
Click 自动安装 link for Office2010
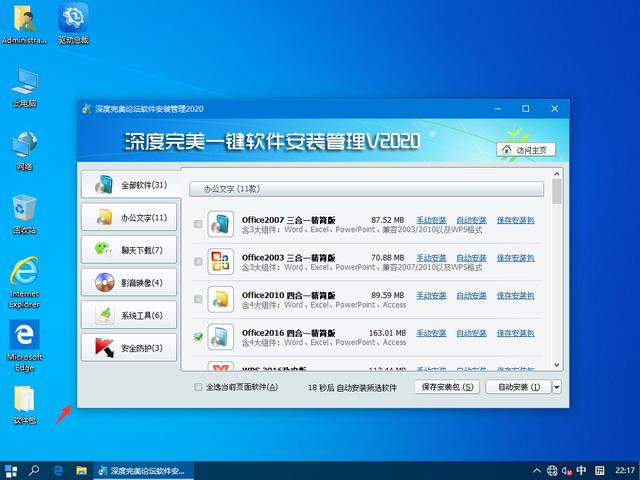pyautogui.click(x=471, y=295)
